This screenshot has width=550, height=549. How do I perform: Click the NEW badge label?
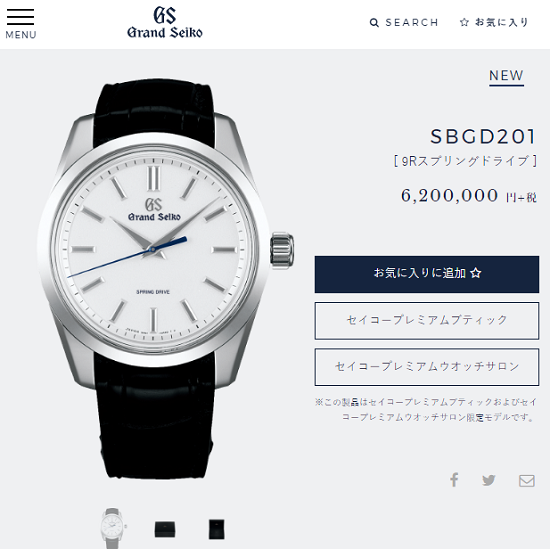tap(507, 76)
